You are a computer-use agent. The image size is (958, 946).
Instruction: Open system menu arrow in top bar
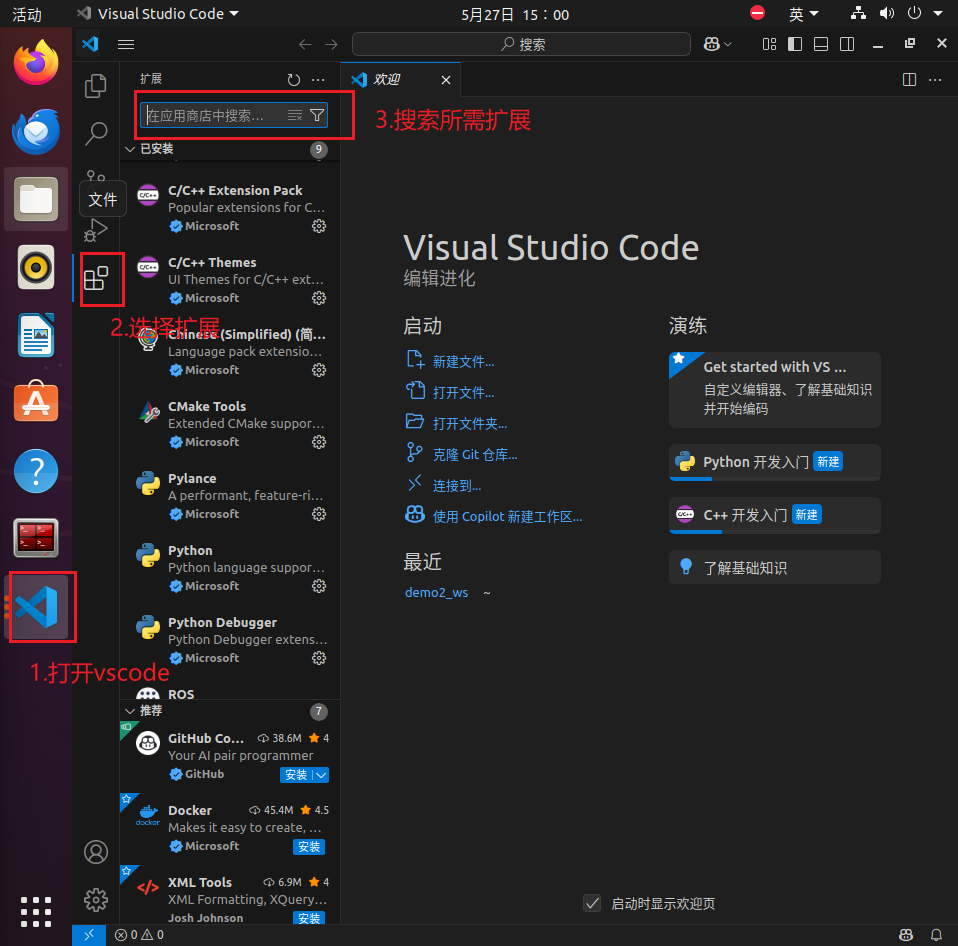pos(938,13)
